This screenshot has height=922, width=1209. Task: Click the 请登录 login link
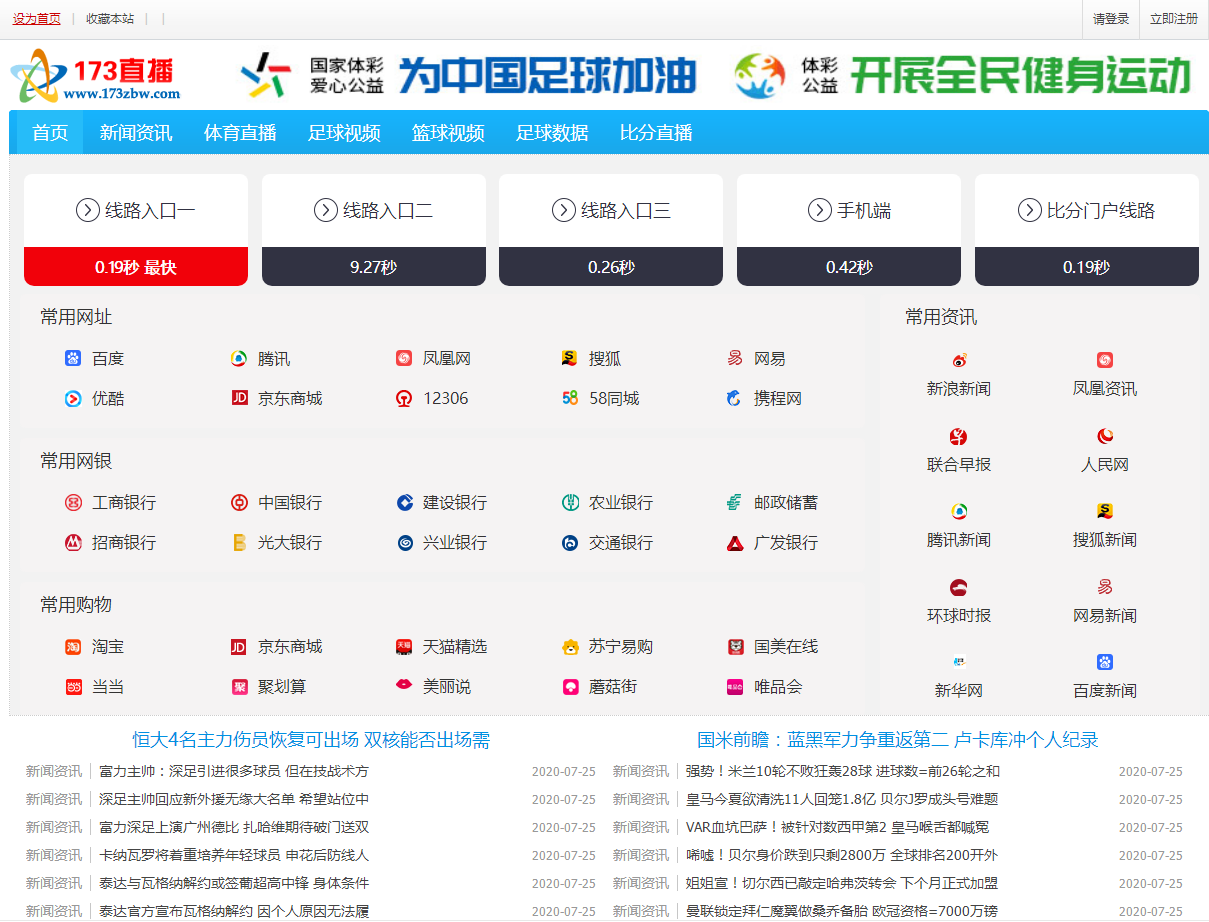click(x=1111, y=19)
